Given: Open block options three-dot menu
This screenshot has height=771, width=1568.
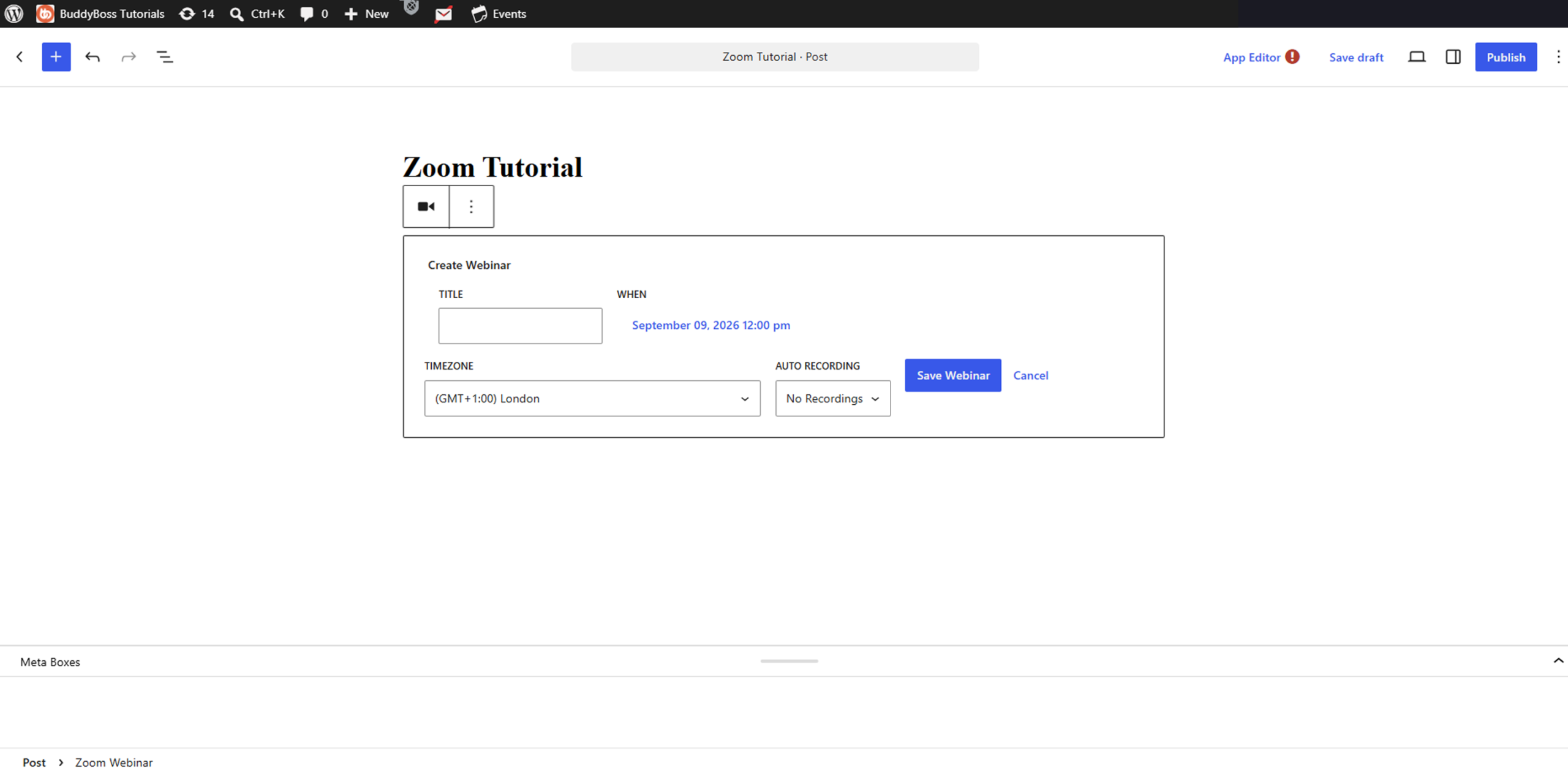Looking at the screenshot, I should (x=471, y=206).
